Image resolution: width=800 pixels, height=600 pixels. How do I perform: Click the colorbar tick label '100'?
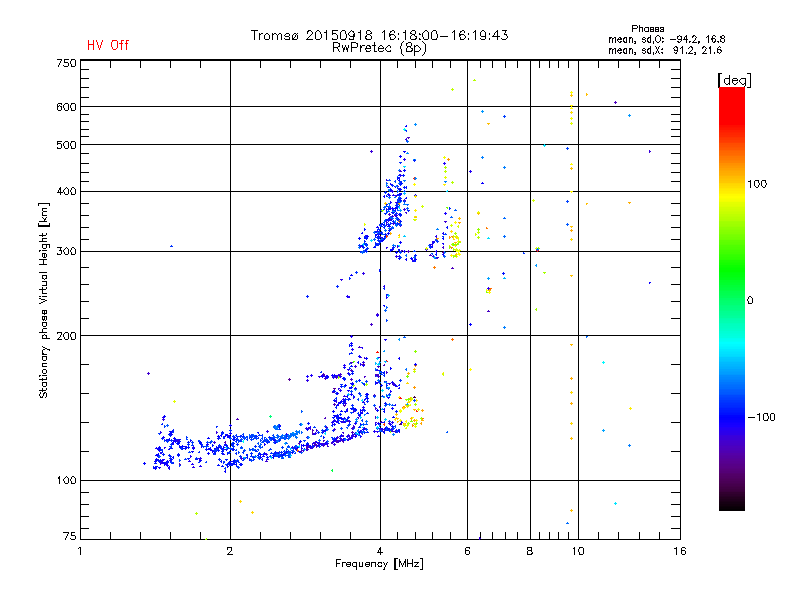pyautogui.click(x=757, y=184)
